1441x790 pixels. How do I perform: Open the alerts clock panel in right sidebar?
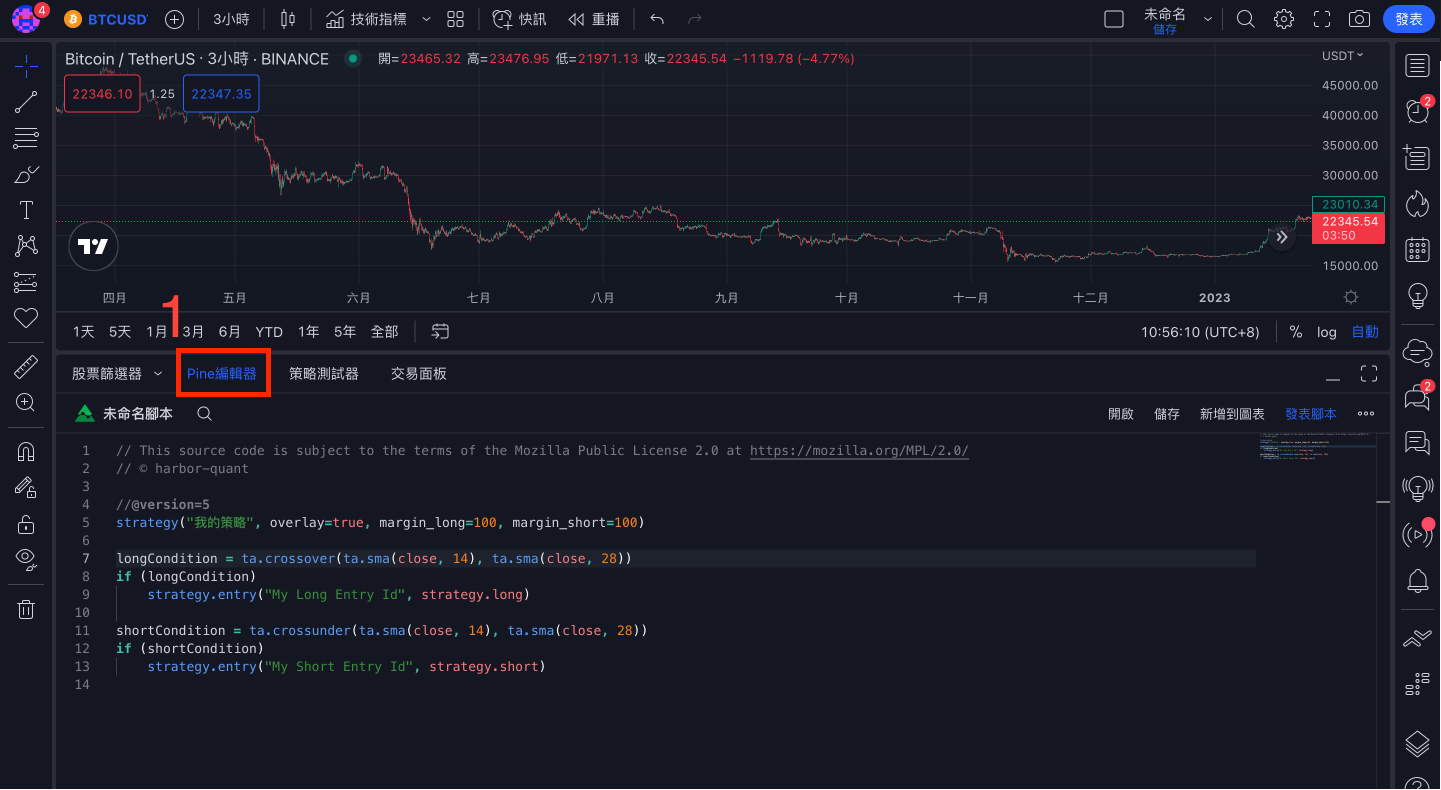[x=1417, y=111]
